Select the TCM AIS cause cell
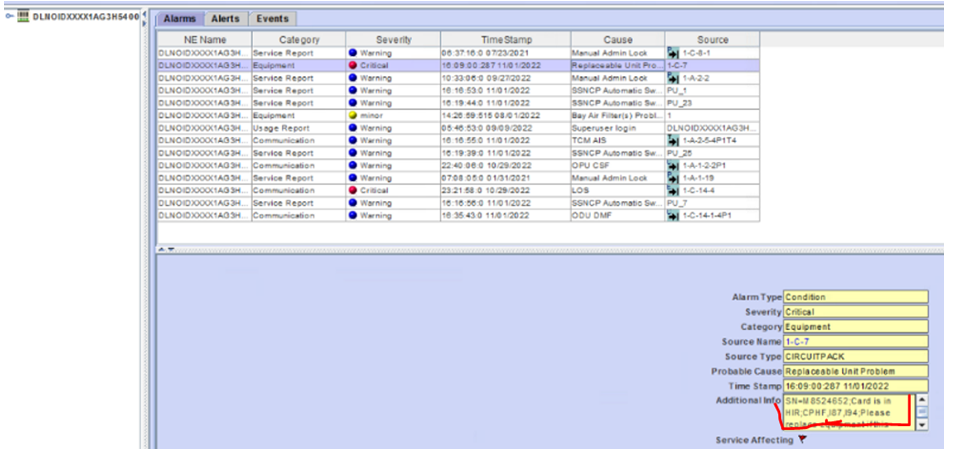The width and height of the screenshot is (954, 457). pyautogui.click(x=618, y=141)
